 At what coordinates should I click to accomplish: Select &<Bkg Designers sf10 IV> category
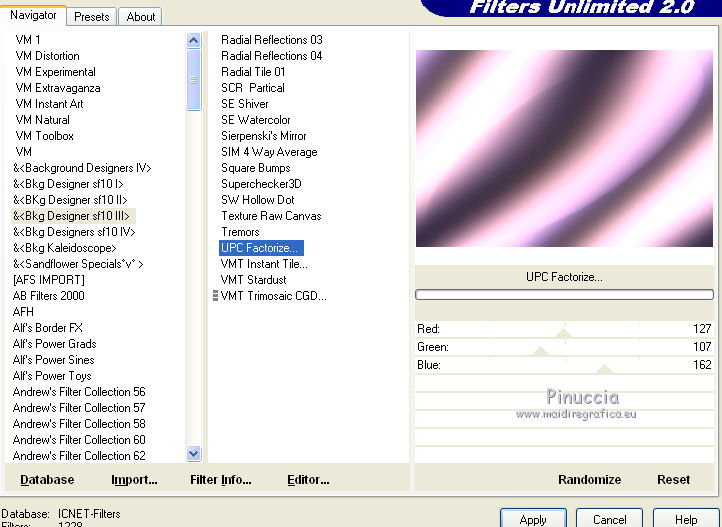[x=74, y=232]
